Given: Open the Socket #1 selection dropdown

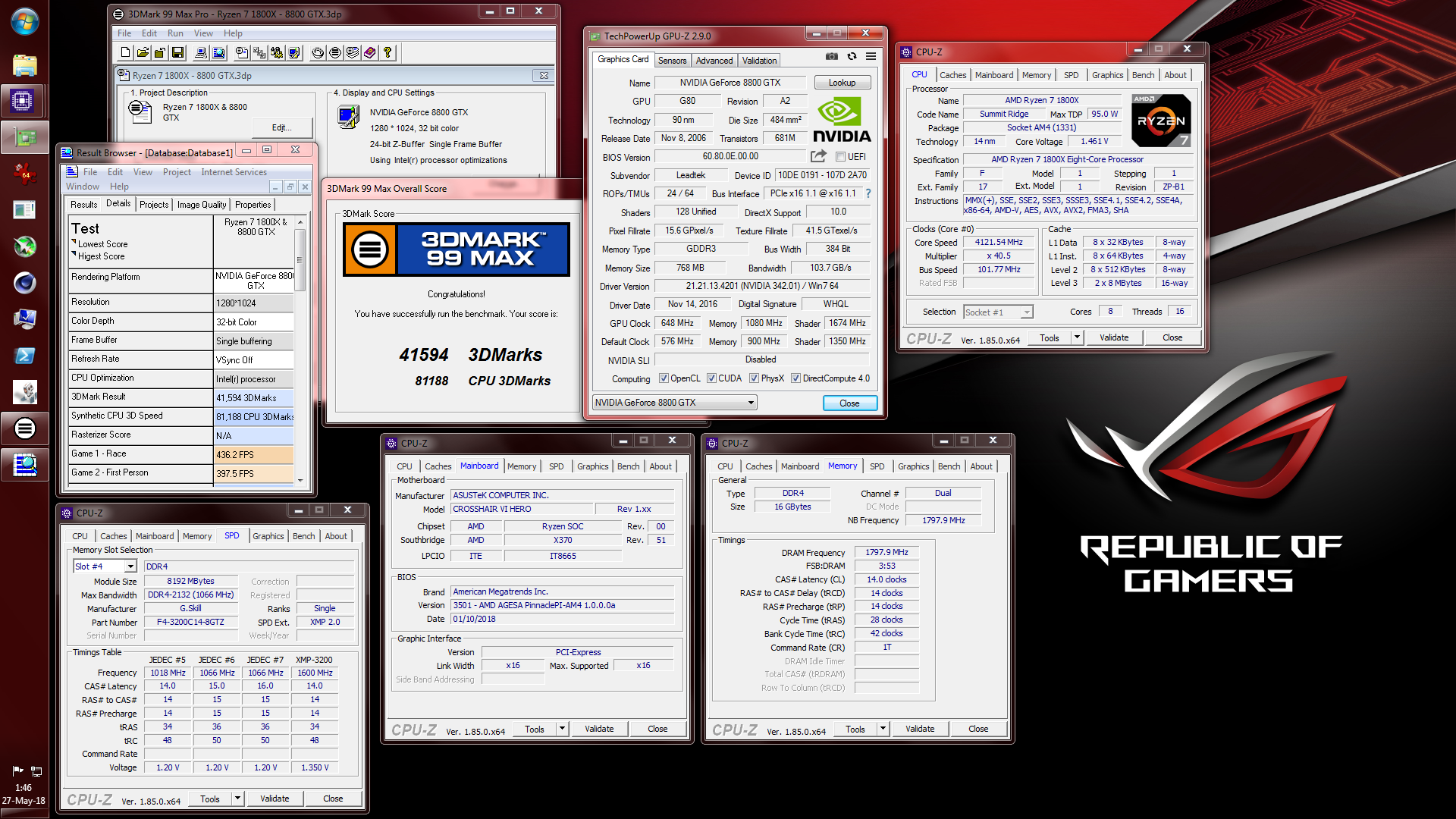Looking at the screenshot, I should (998, 312).
